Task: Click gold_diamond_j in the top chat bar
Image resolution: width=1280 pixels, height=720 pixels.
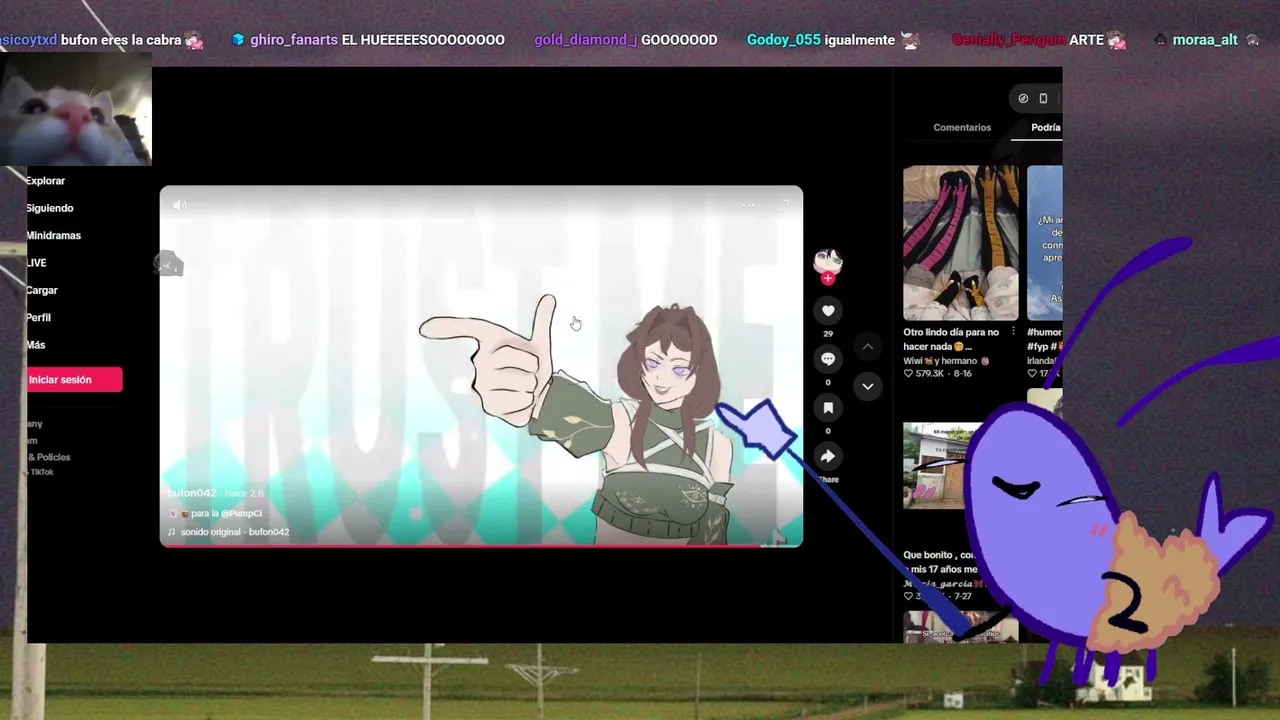Action: tap(586, 40)
